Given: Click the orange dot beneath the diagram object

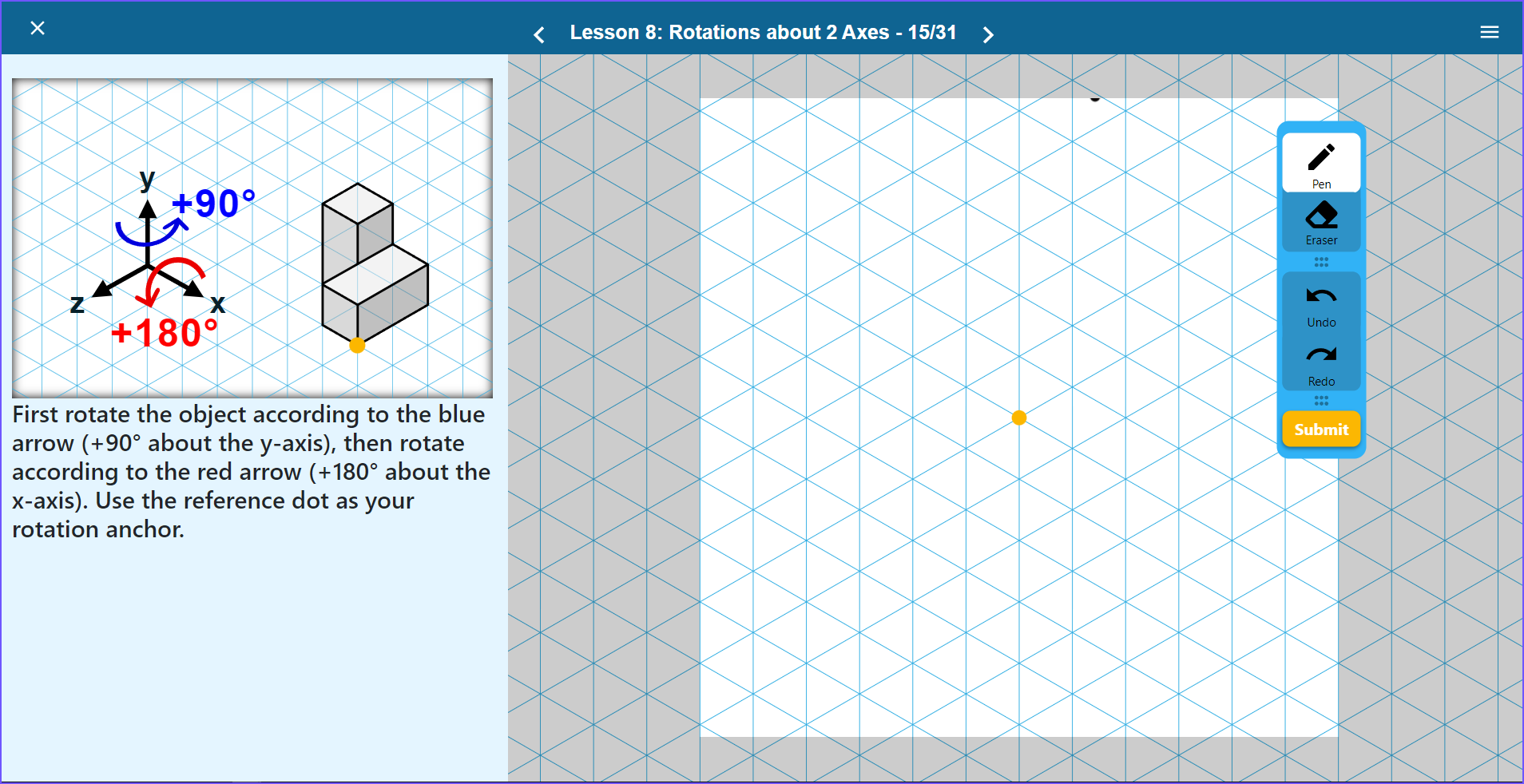Looking at the screenshot, I should [357, 345].
